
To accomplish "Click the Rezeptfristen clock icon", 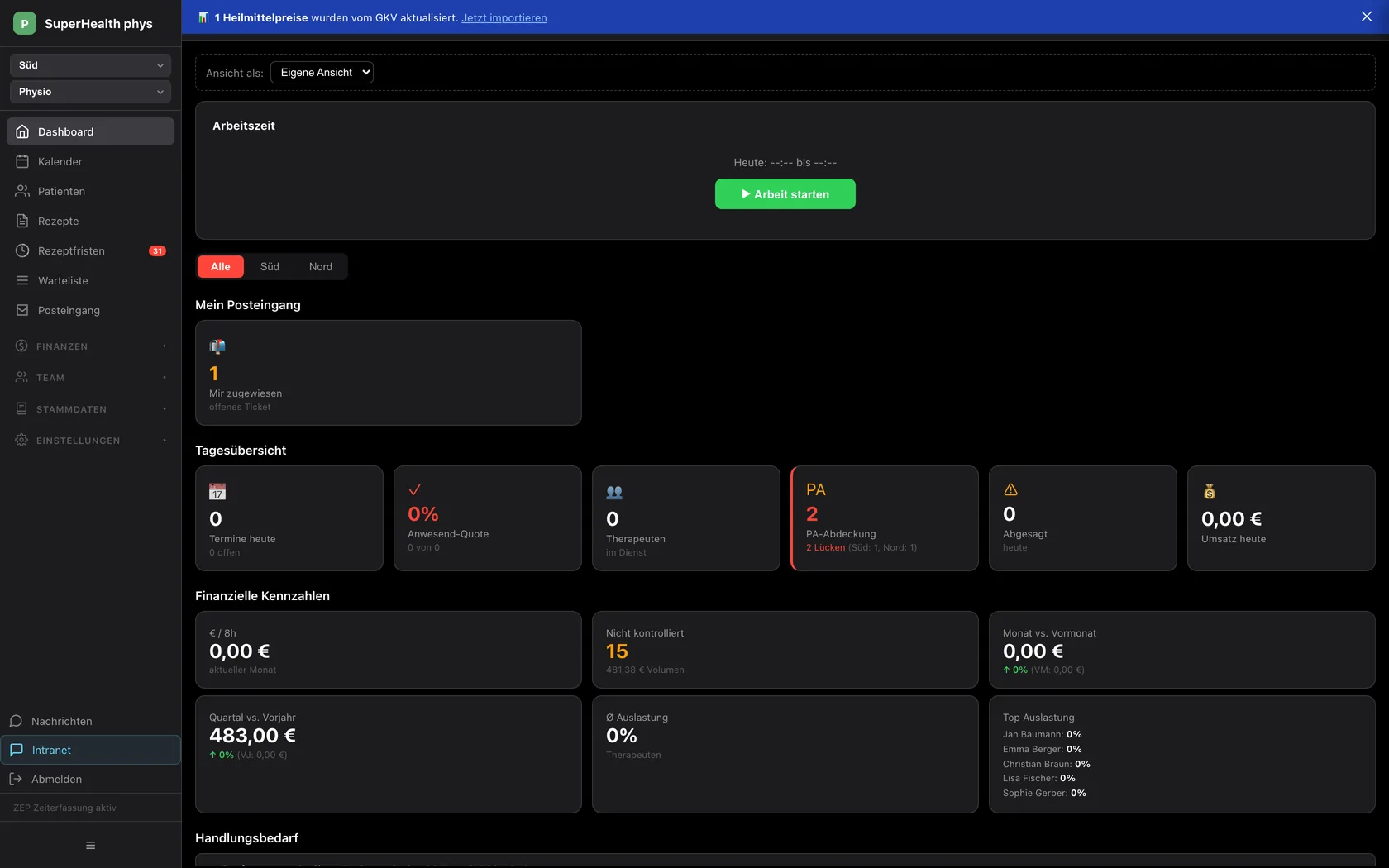I will (x=22, y=250).
